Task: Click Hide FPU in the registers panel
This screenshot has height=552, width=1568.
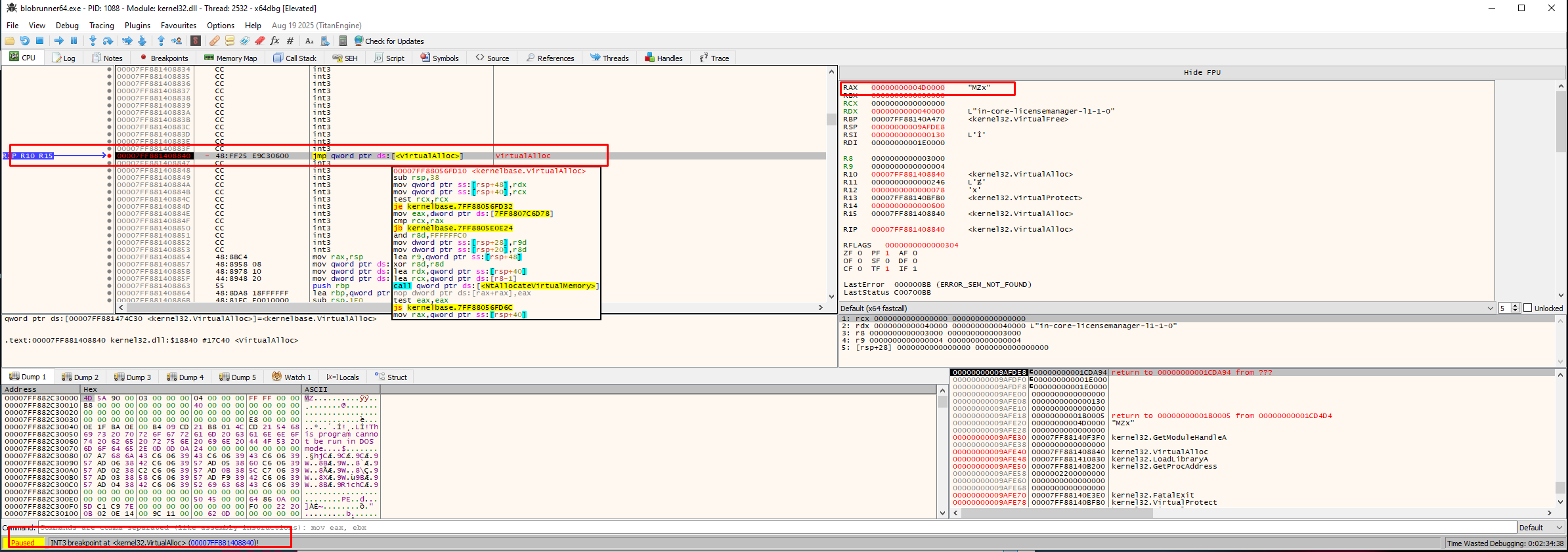Action: [1202, 72]
